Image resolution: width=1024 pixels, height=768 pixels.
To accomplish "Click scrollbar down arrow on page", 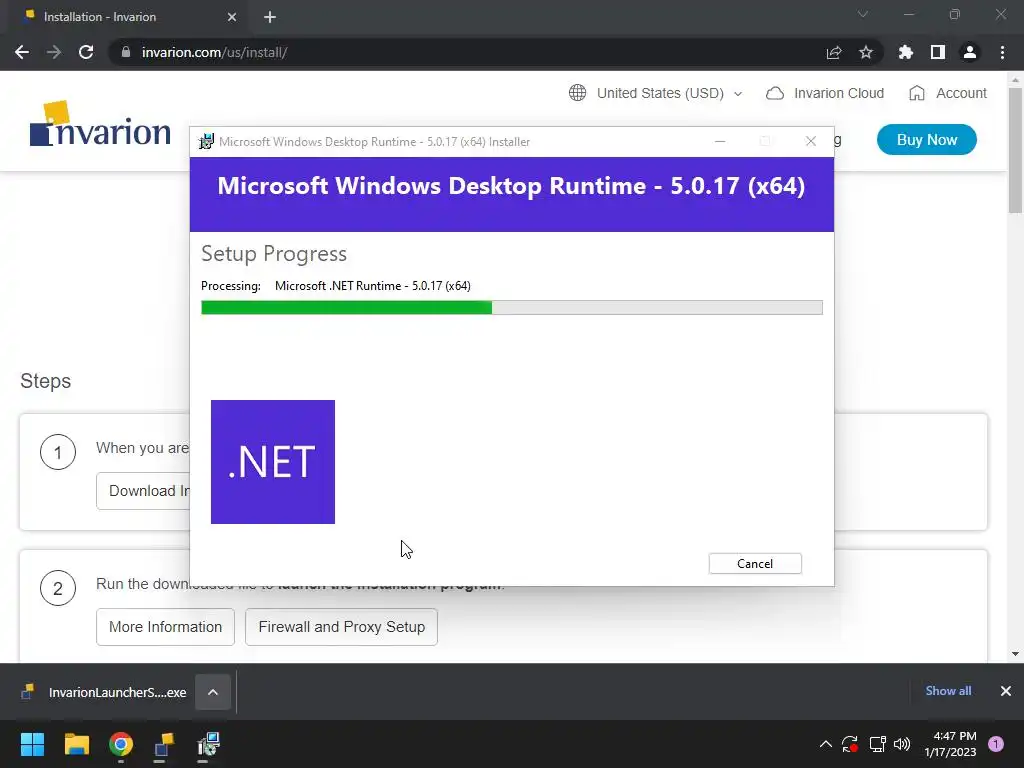I will (x=1015, y=654).
